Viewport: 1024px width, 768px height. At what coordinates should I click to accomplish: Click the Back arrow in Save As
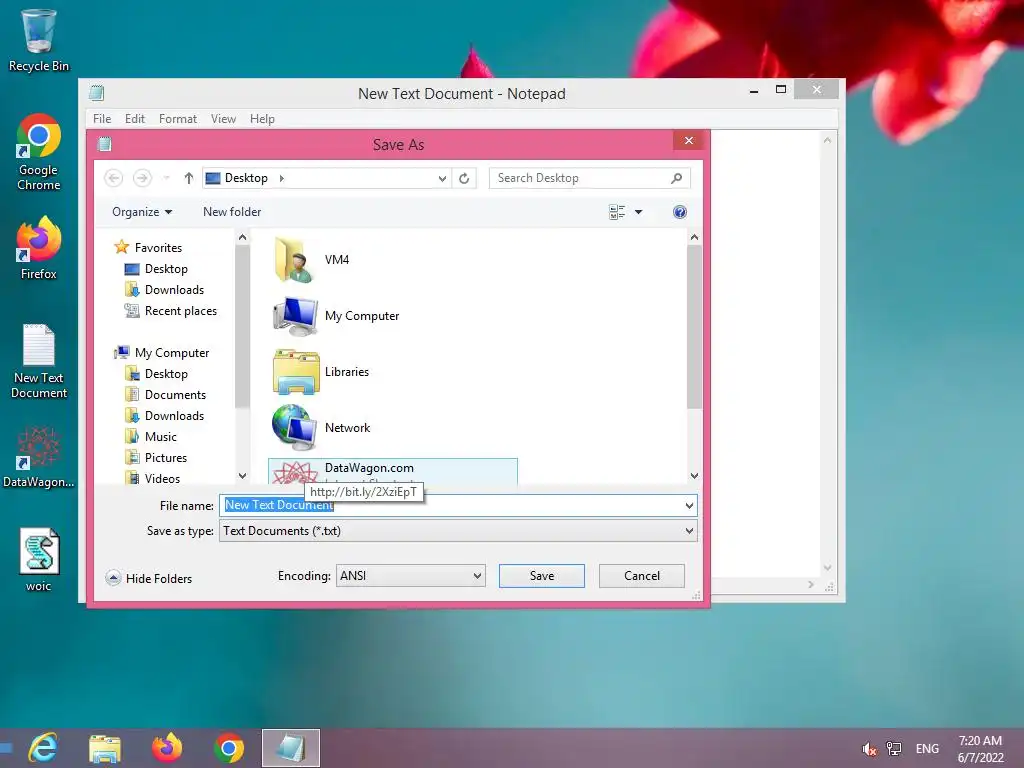(x=114, y=178)
